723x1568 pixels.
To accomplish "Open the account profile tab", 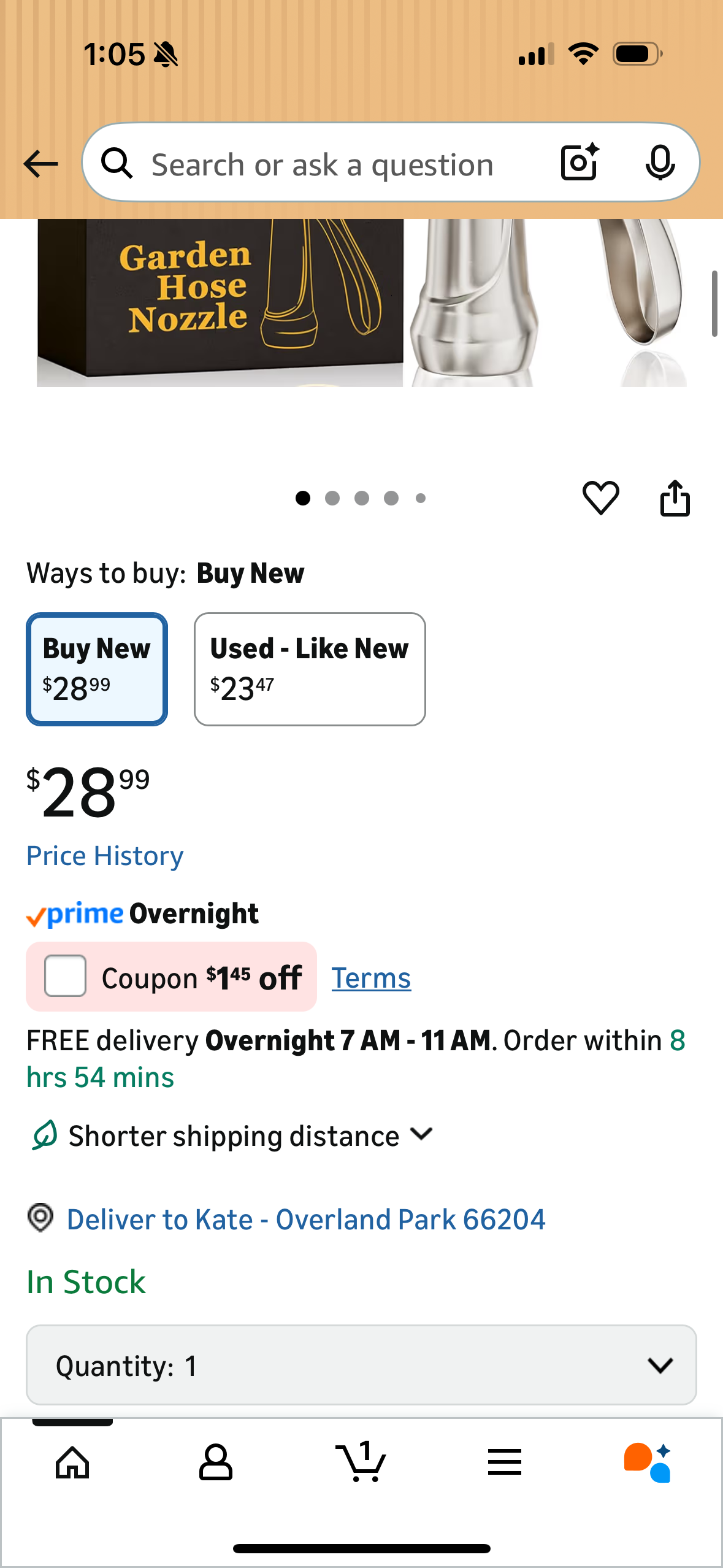I will pos(216,1462).
